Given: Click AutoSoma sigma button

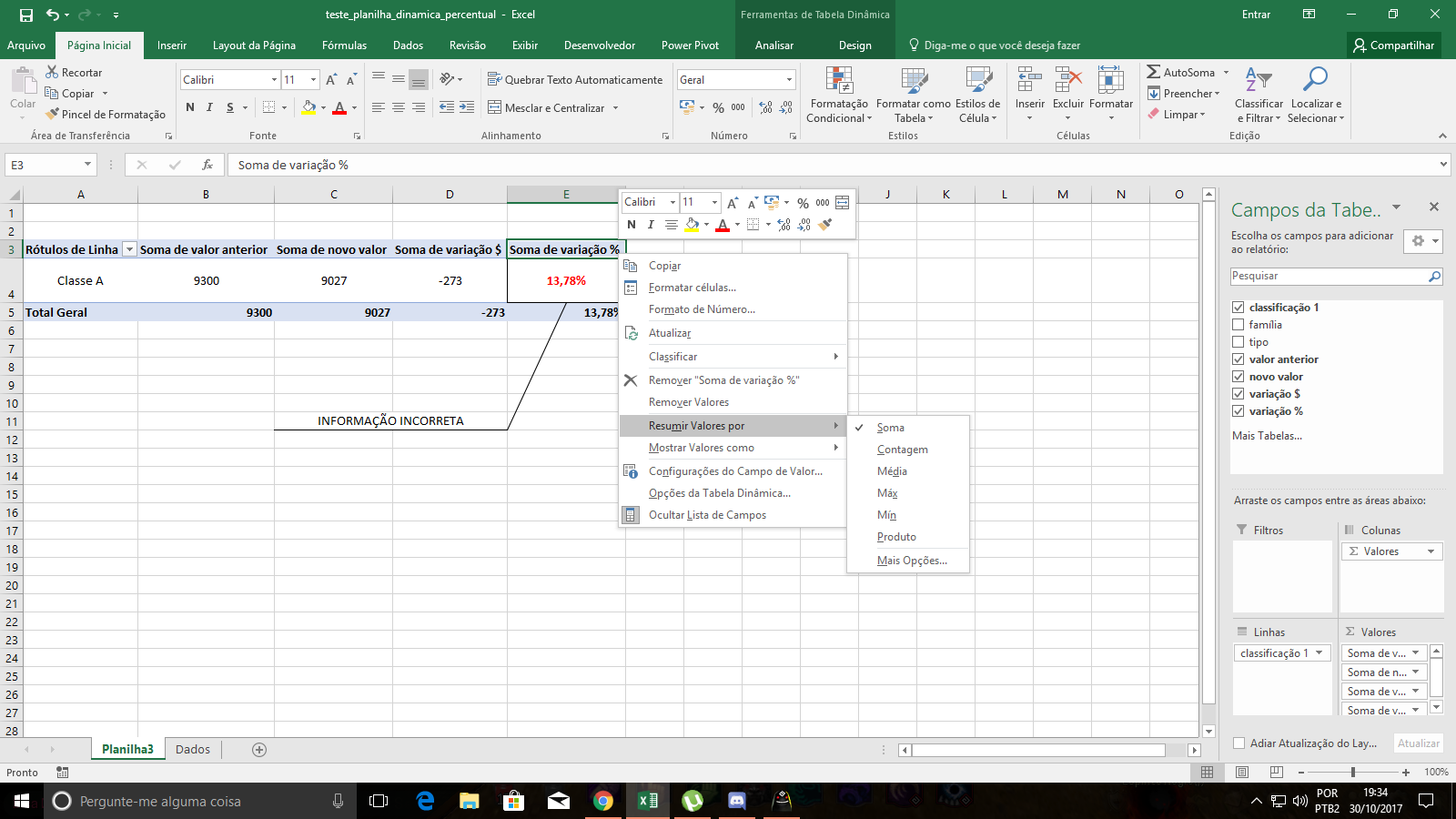Looking at the screenshot, I should 1180,72.
